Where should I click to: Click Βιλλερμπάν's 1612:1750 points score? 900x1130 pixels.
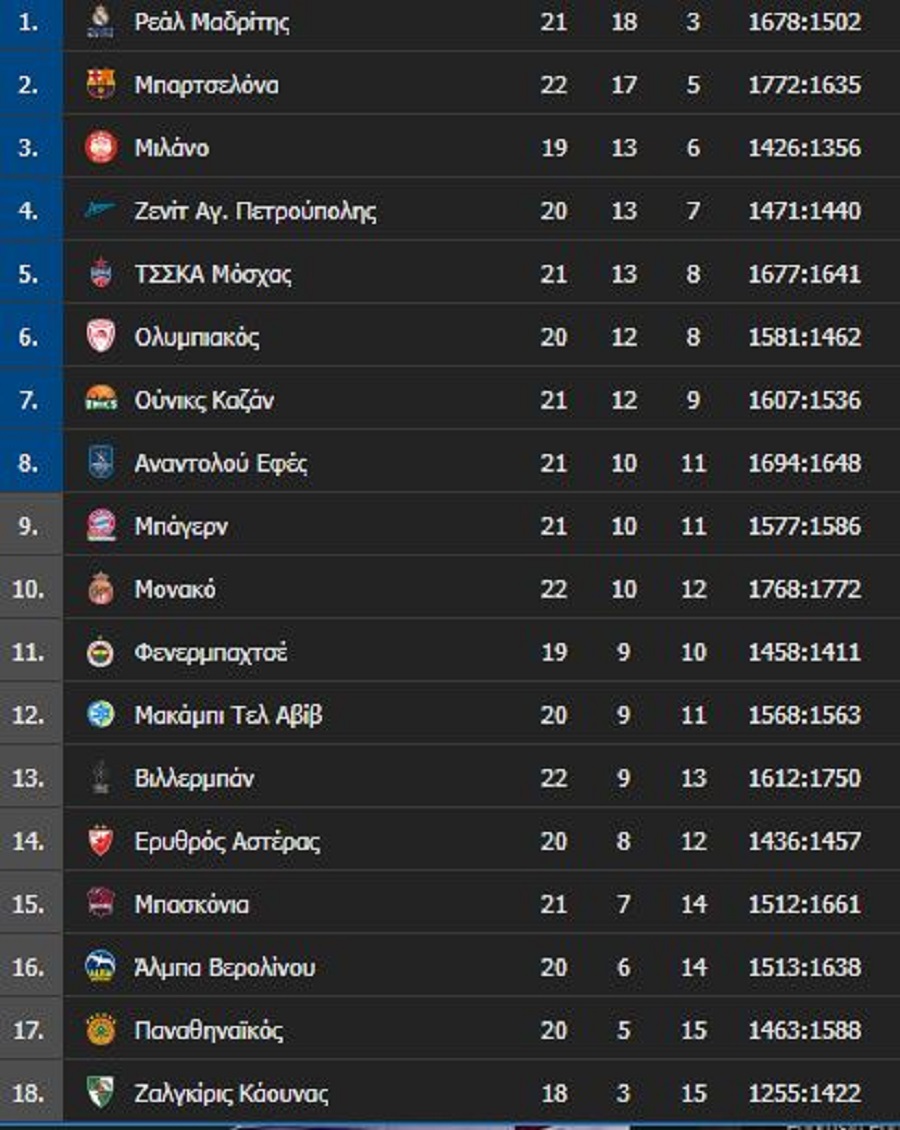(804, 778)
